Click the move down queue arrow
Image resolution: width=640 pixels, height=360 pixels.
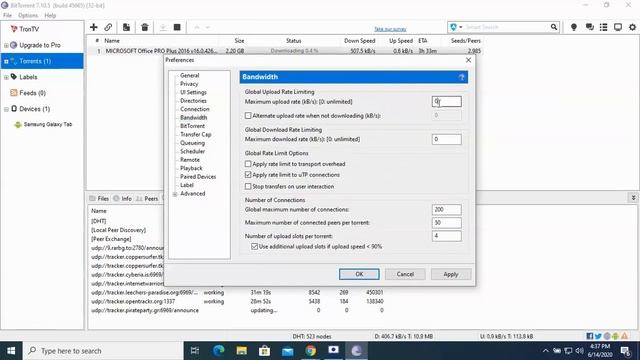[x=208, y=27]
